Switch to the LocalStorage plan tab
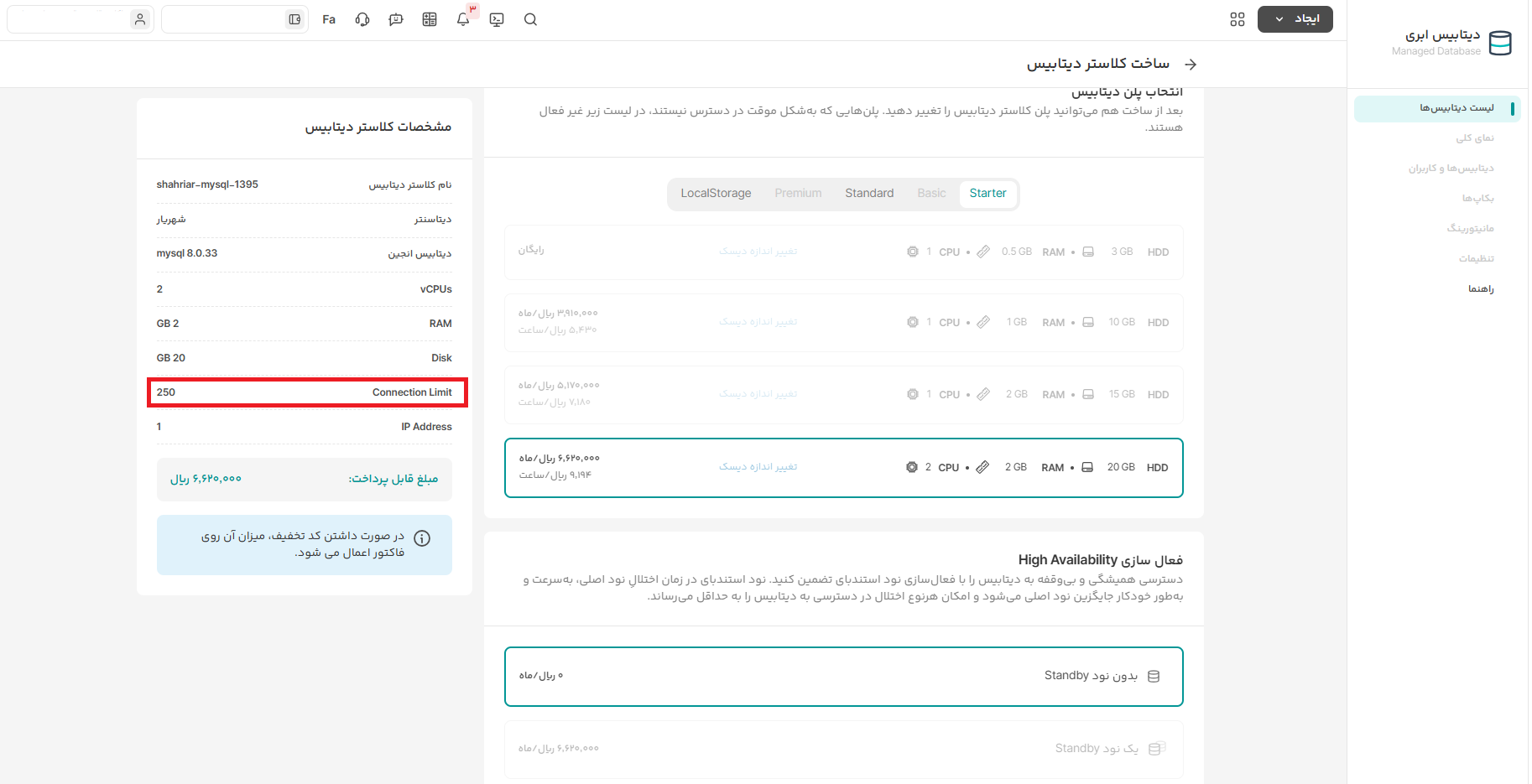The width and height of the screenshot is (1532, 784). click(716, 194)
